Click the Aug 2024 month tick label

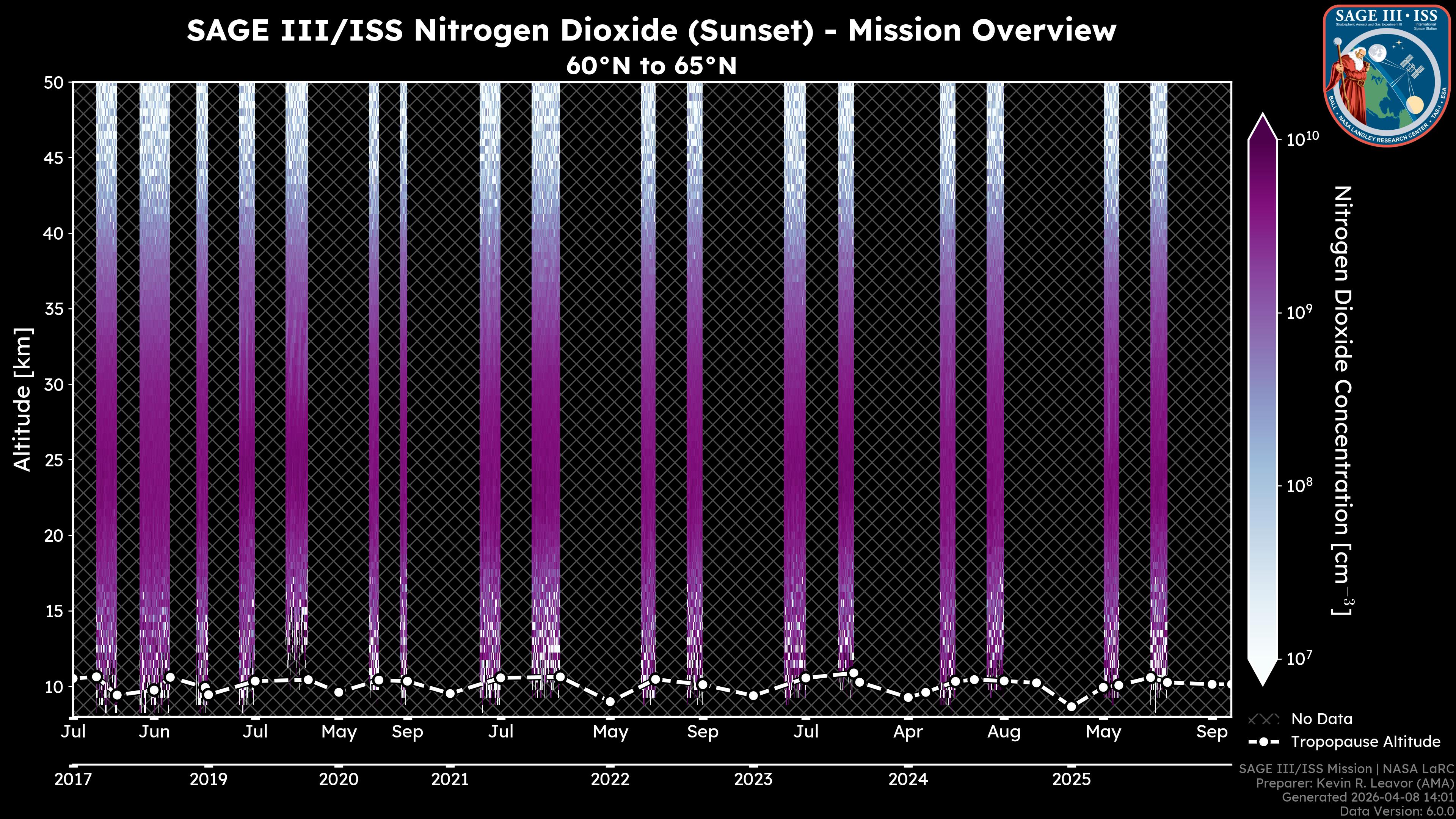click(1004, 732)
